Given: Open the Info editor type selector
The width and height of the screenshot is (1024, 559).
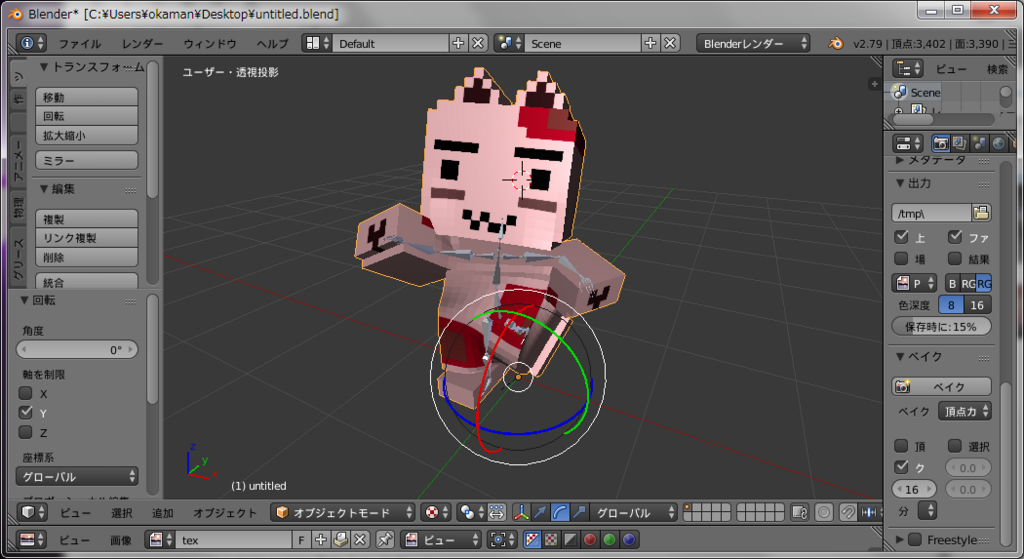Looking at the screenshot, I should coord(31,43).
